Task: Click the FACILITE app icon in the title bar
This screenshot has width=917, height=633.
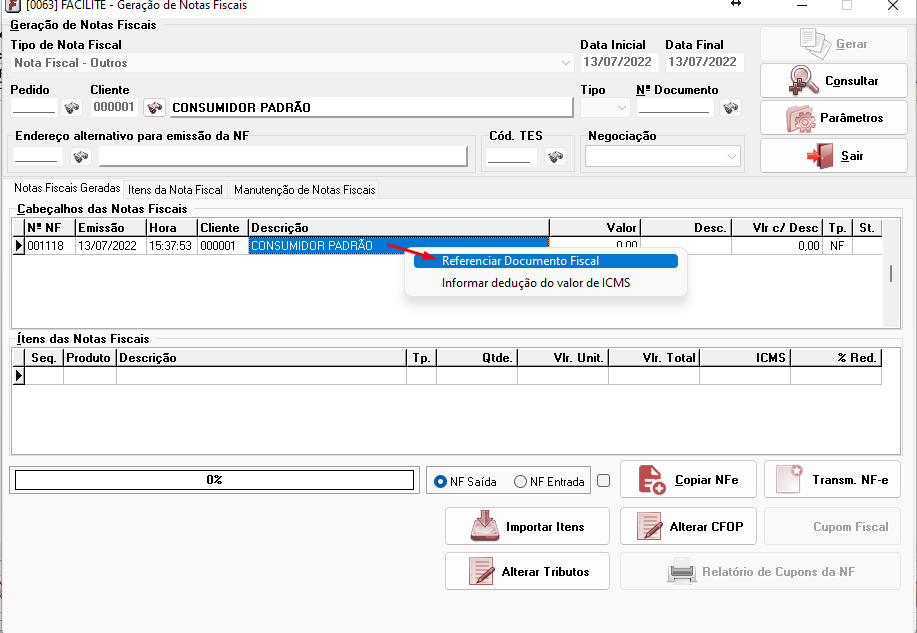Action: point(12,6)
